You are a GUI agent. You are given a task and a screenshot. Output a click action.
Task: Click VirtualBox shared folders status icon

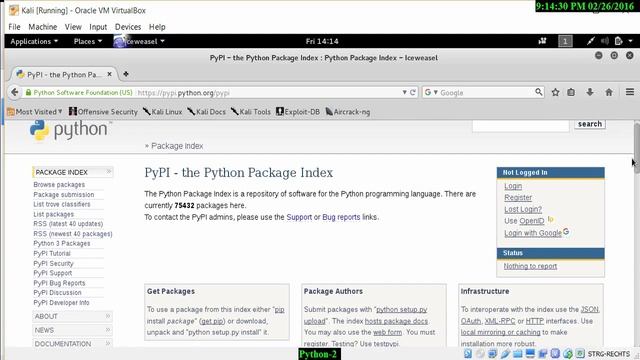point(518,353)
